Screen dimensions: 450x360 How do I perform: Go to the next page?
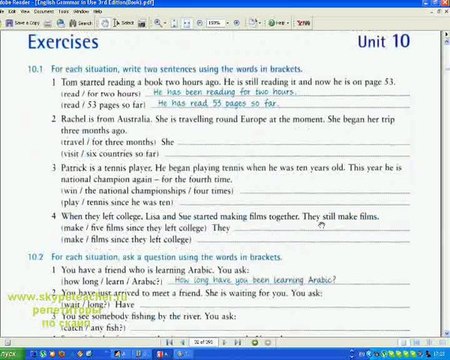tap(225, 342)
